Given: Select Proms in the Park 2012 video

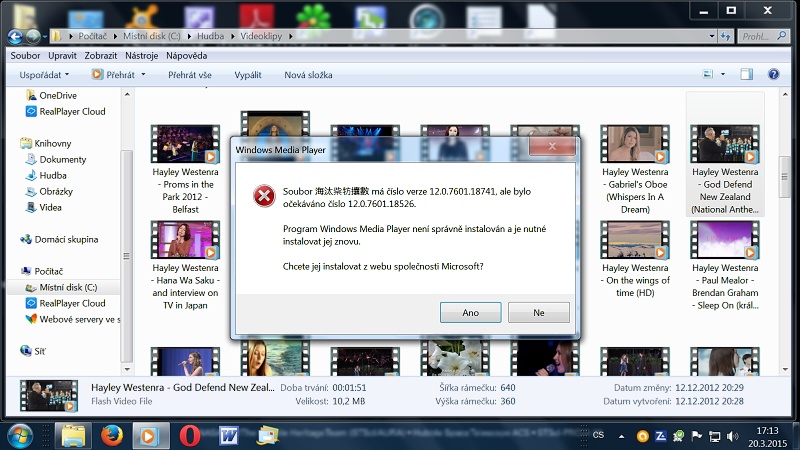Looking at the screenshot, I should click(x=185, y=169).
